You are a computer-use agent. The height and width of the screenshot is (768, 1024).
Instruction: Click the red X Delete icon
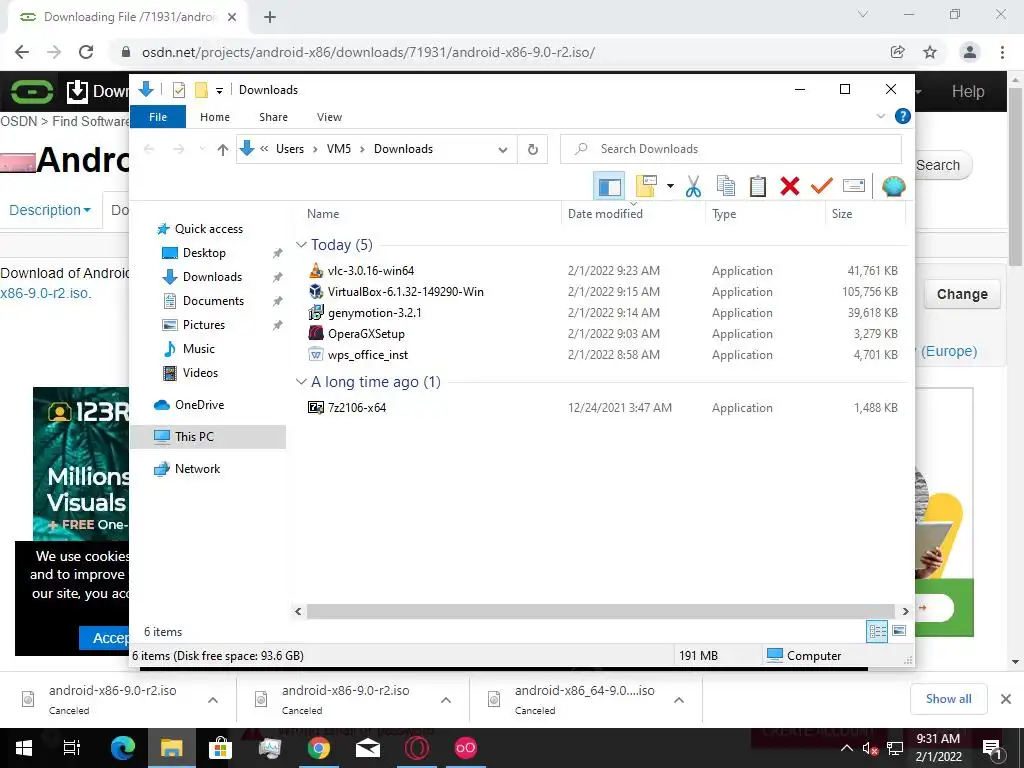[790, 187]
